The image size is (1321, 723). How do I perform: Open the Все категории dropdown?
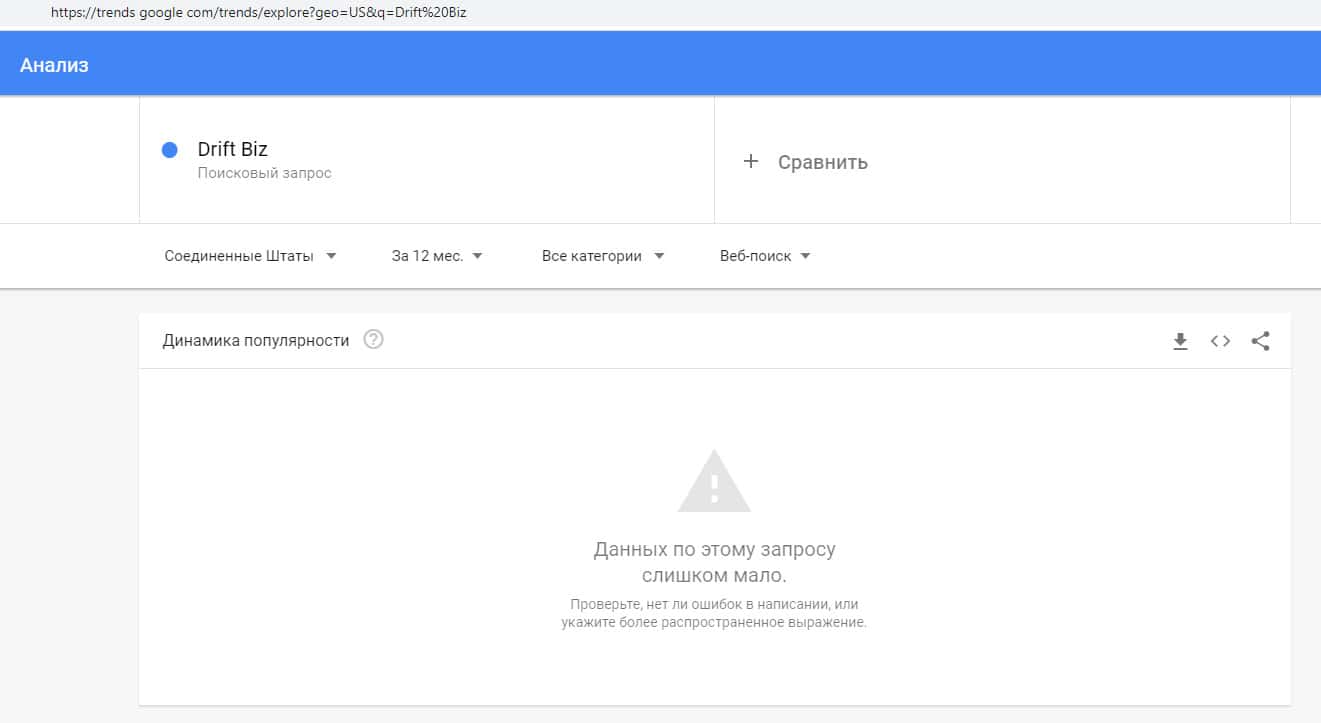pyautogui.click(x=603, y=256)
